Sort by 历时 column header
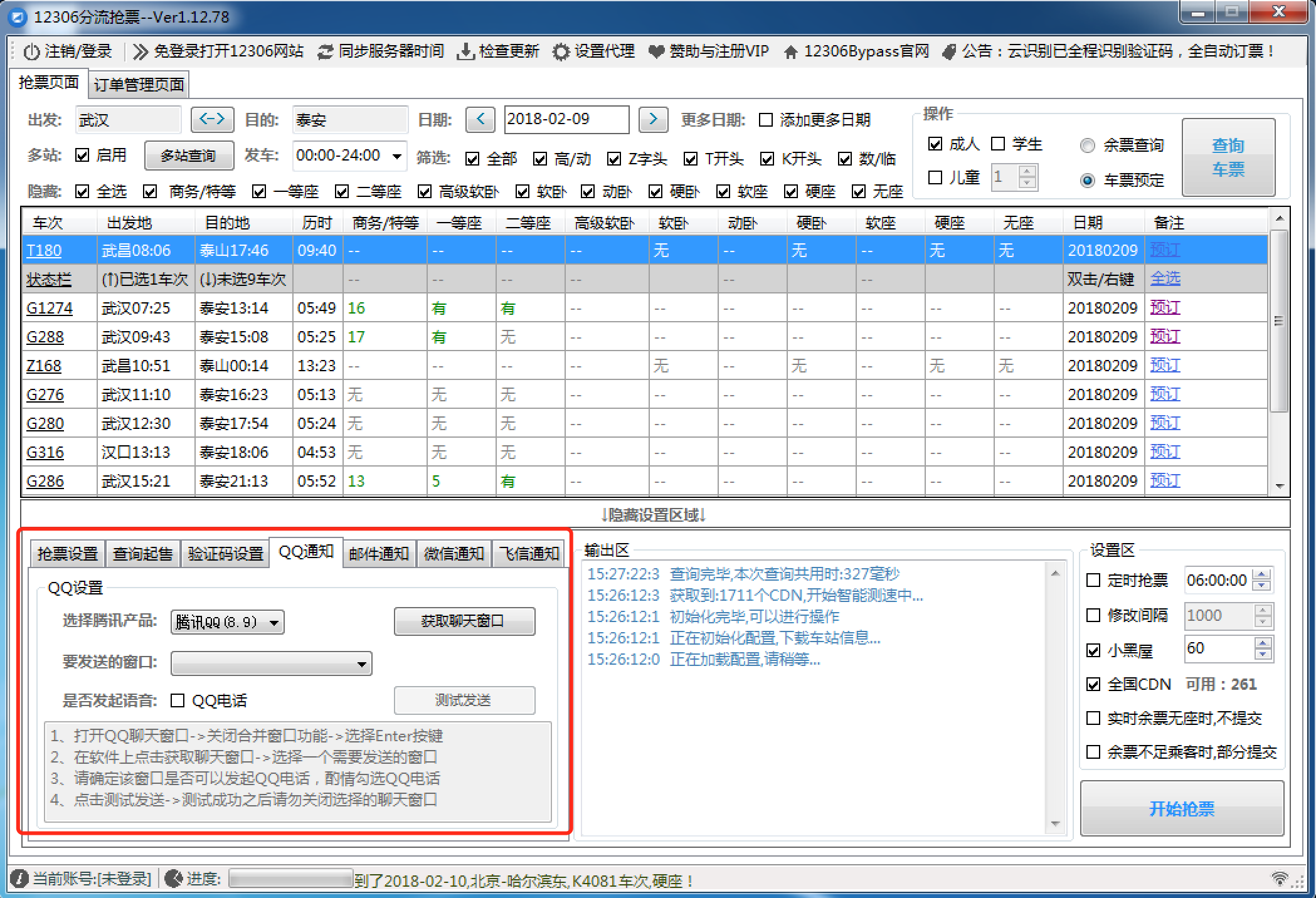1316x898 pixels. (x=317, y=223)
